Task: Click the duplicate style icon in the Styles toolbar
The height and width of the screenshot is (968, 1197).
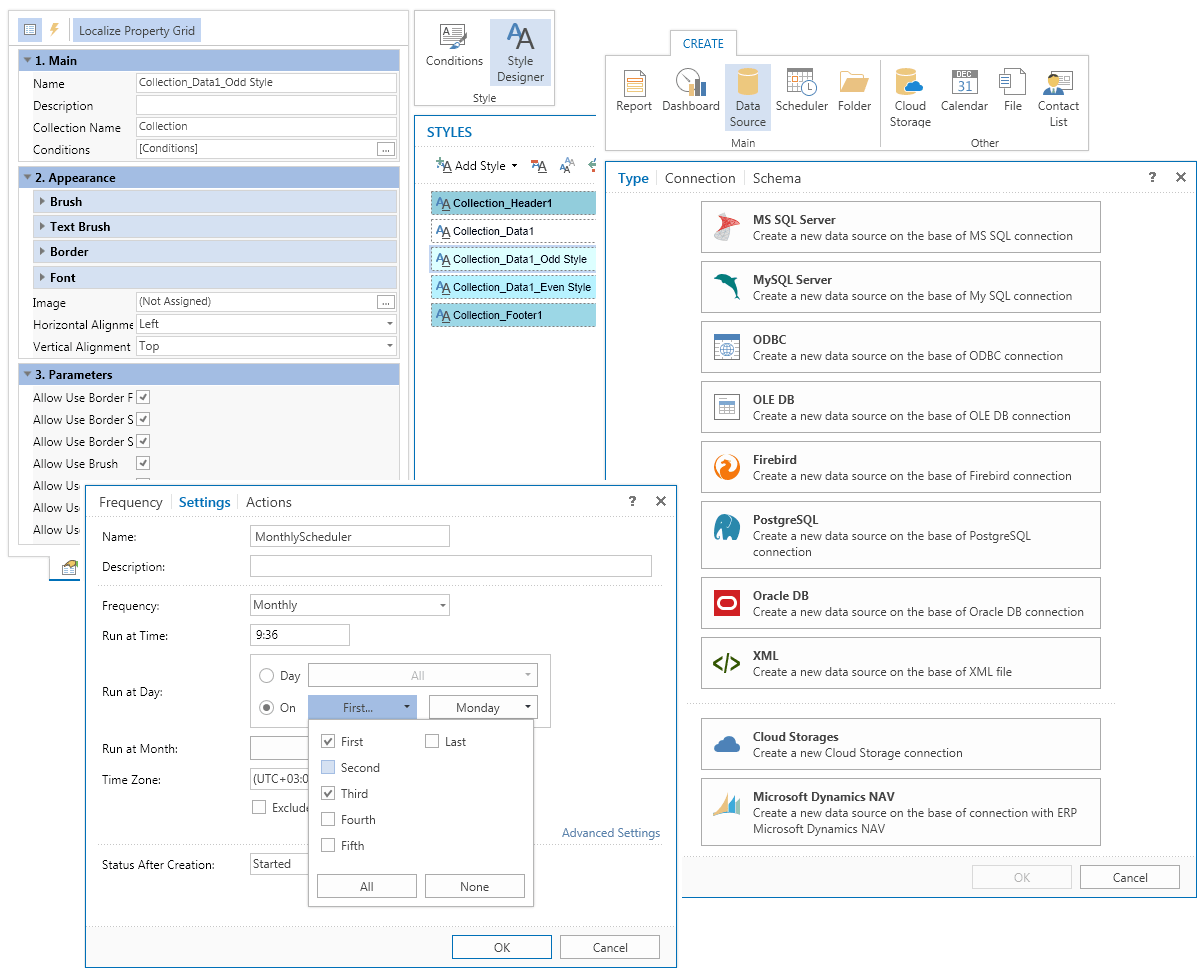Action: pyautogui.click(x=566, y=166)
